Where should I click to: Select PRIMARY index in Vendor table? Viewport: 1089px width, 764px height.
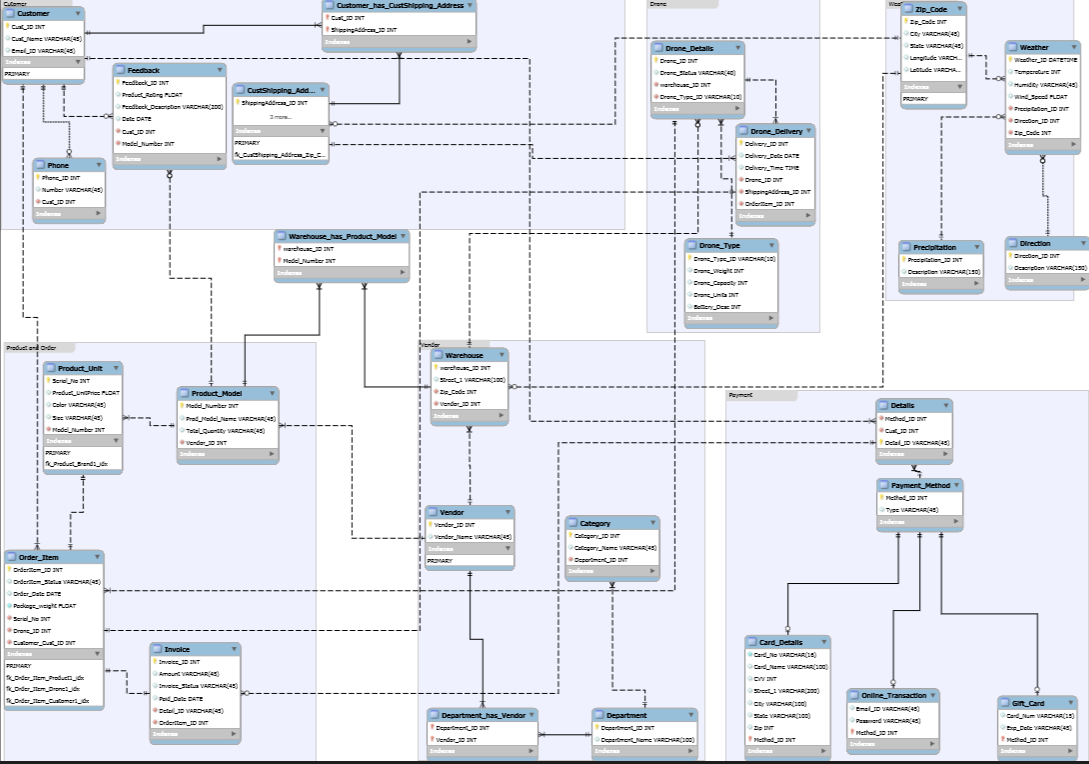click(x=440, y=561)
